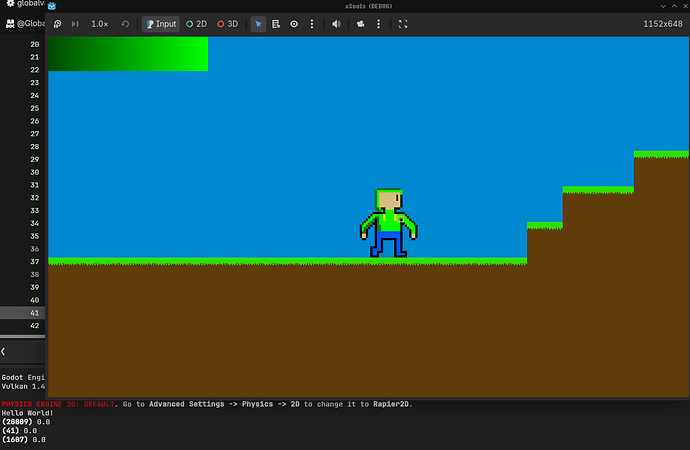Toggle selection visibility eye icon
This screenshot has width=690, height=450.
[294, 24]
